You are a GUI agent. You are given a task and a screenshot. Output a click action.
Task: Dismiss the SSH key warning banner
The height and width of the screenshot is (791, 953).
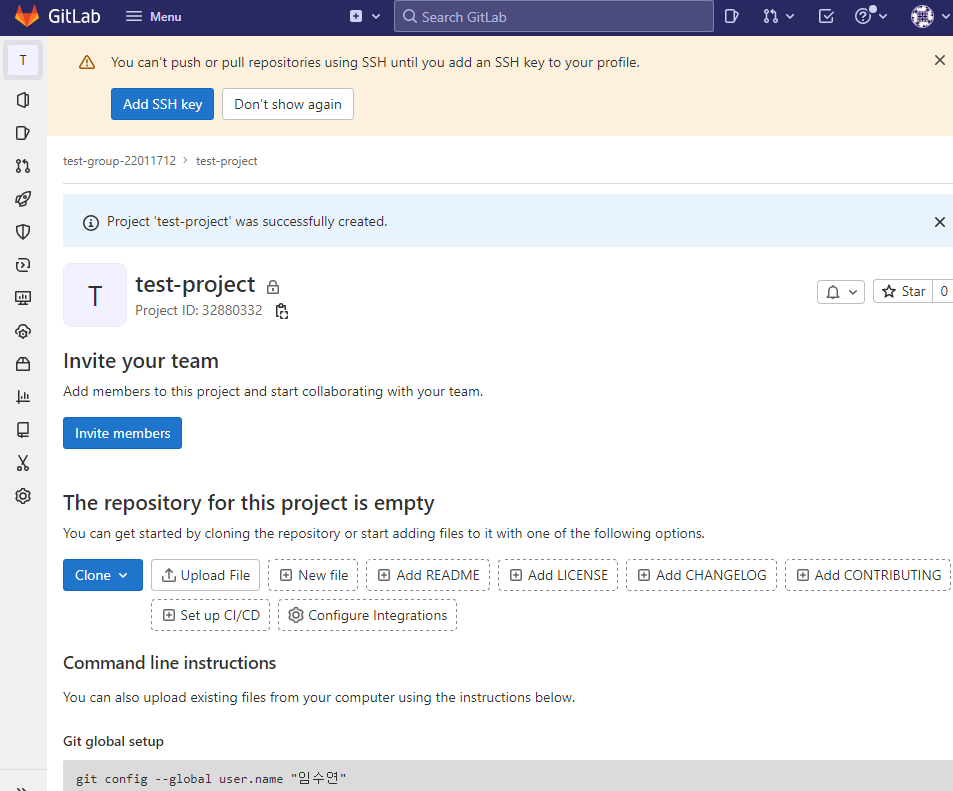(940, 60)
